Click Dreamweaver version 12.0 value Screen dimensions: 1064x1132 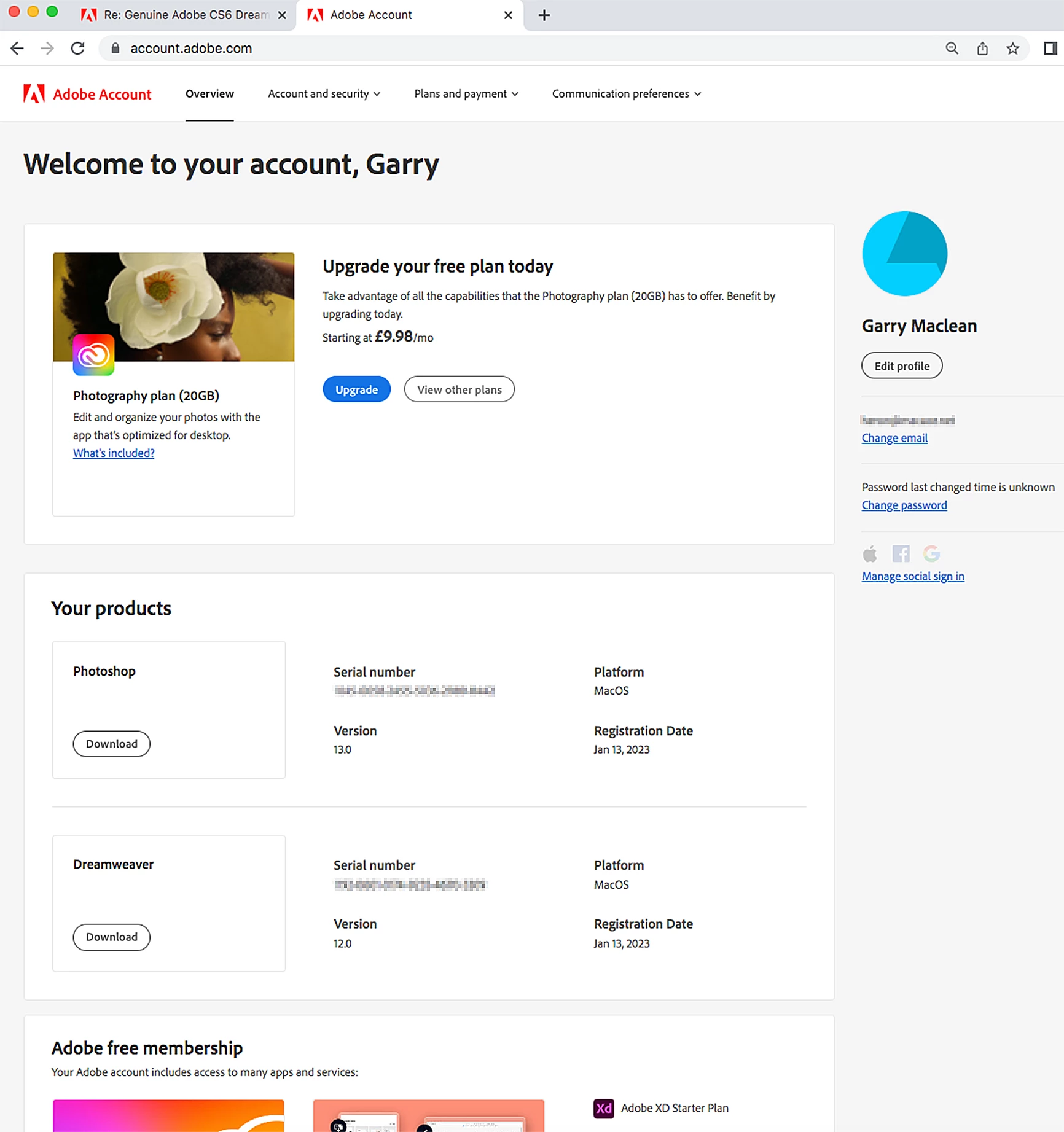click(x=343, y=943)
